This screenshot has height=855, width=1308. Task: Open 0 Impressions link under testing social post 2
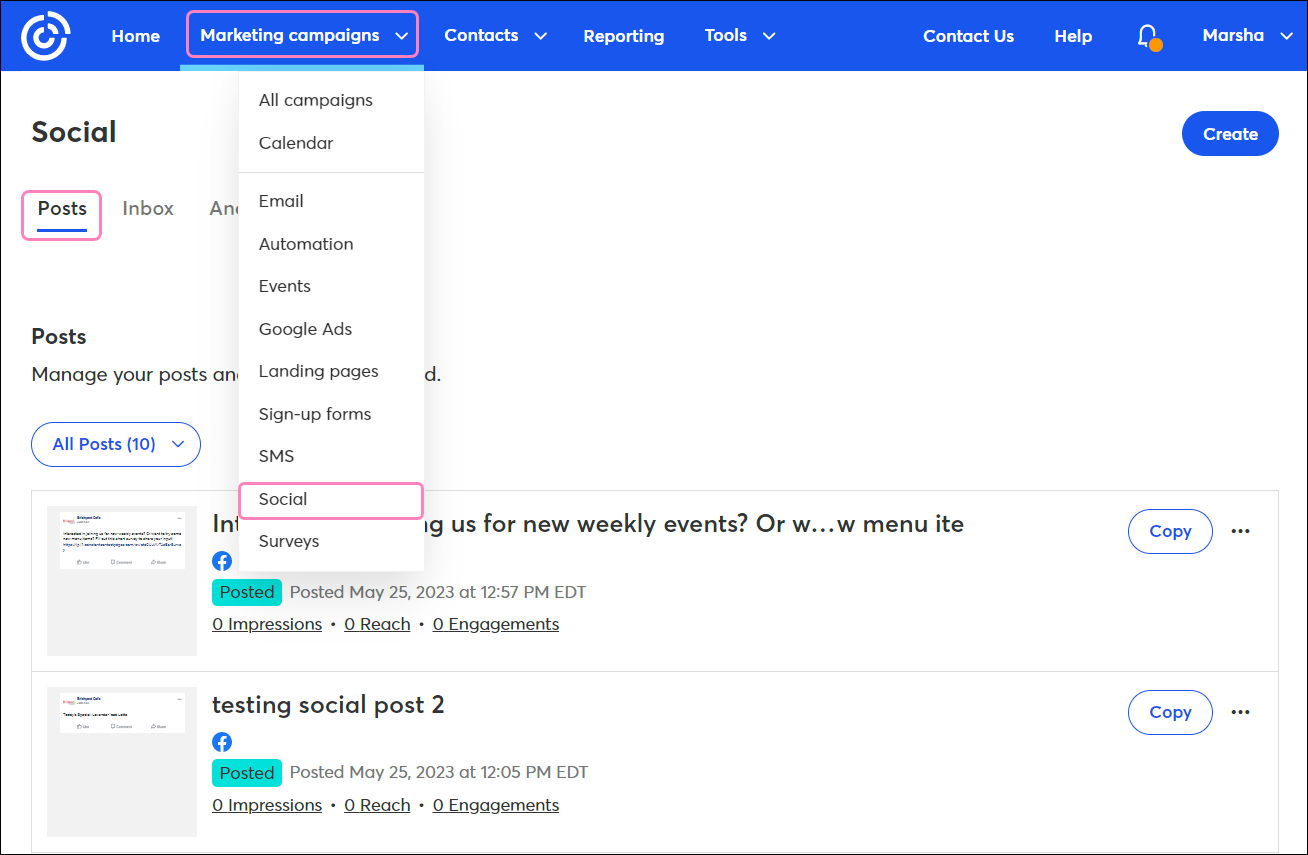267,804
